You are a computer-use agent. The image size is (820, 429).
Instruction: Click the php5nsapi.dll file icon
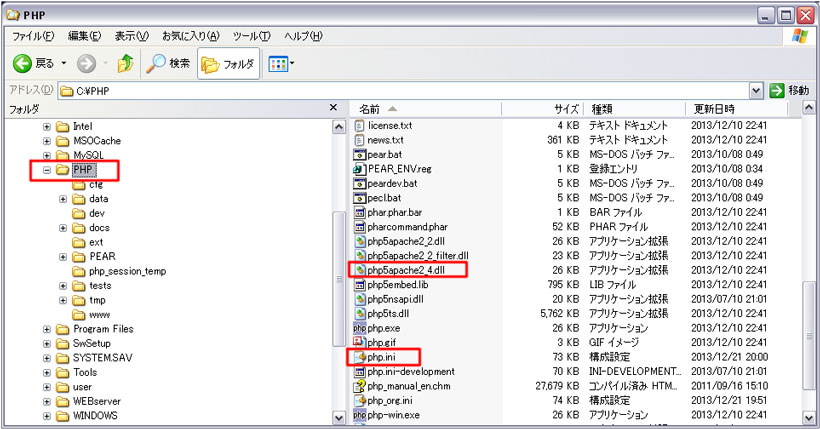pos(359,299)
